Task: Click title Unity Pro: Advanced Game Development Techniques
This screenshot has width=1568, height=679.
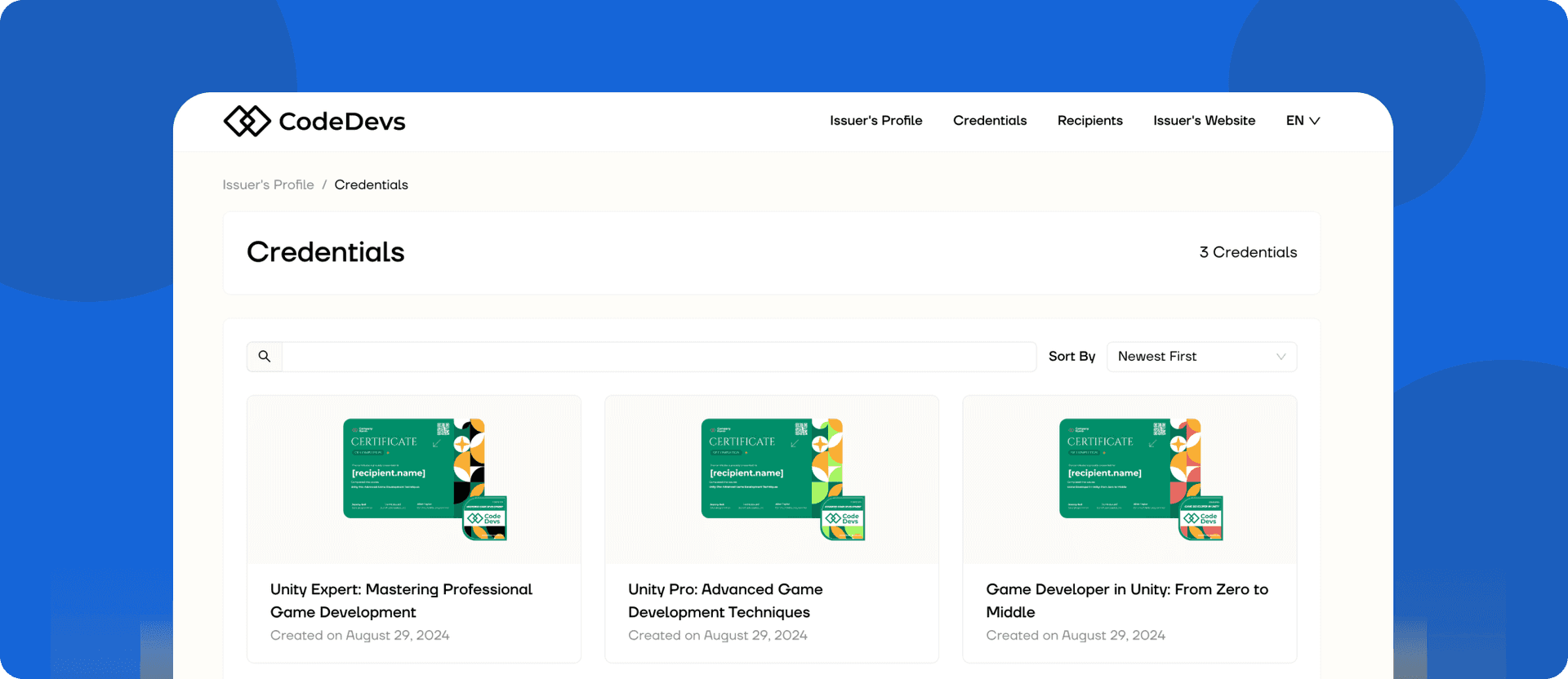Action: coord(725,601)
